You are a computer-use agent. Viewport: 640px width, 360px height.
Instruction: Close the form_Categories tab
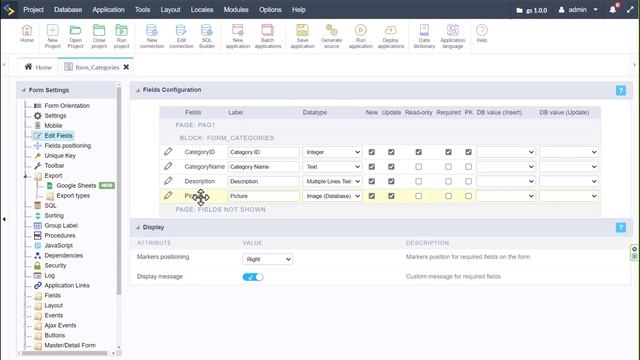tap(126, 67)
